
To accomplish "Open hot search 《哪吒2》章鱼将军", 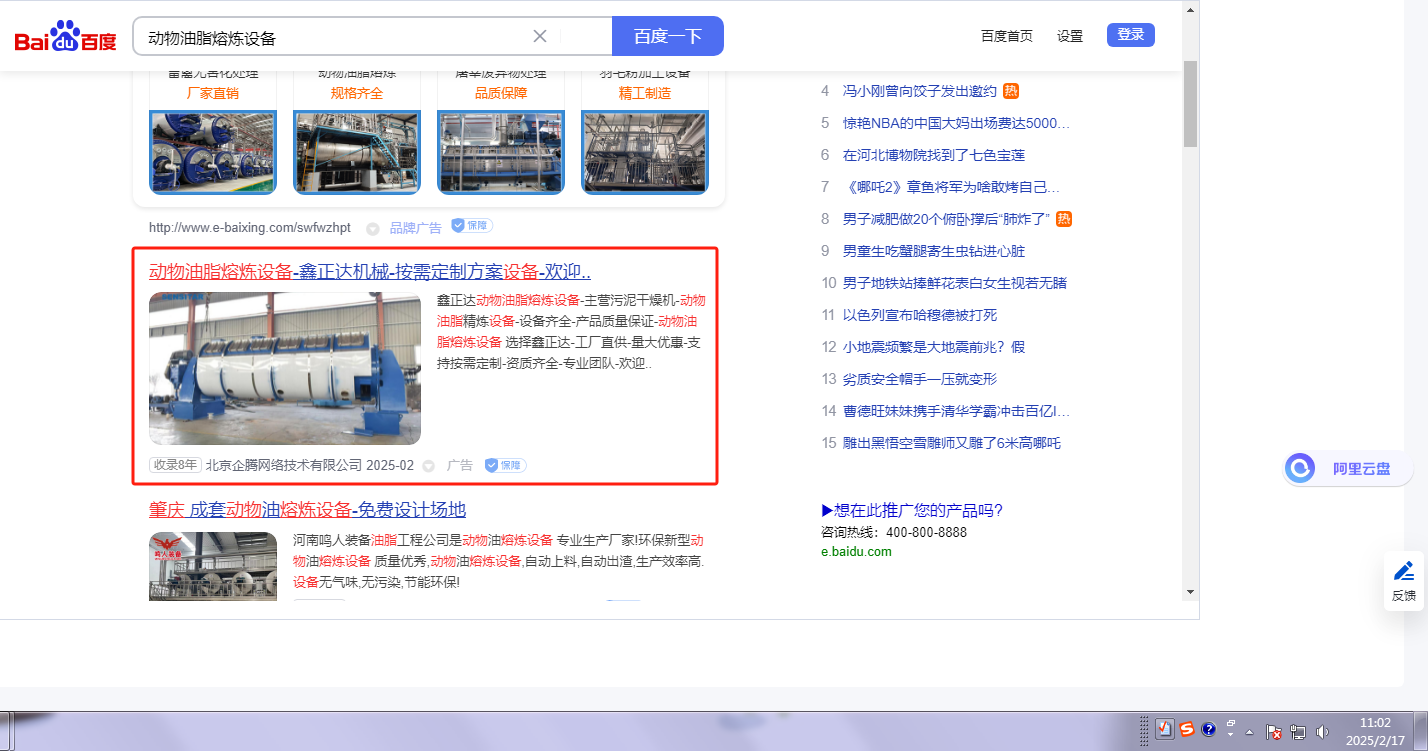I will (x=951, y=187).
